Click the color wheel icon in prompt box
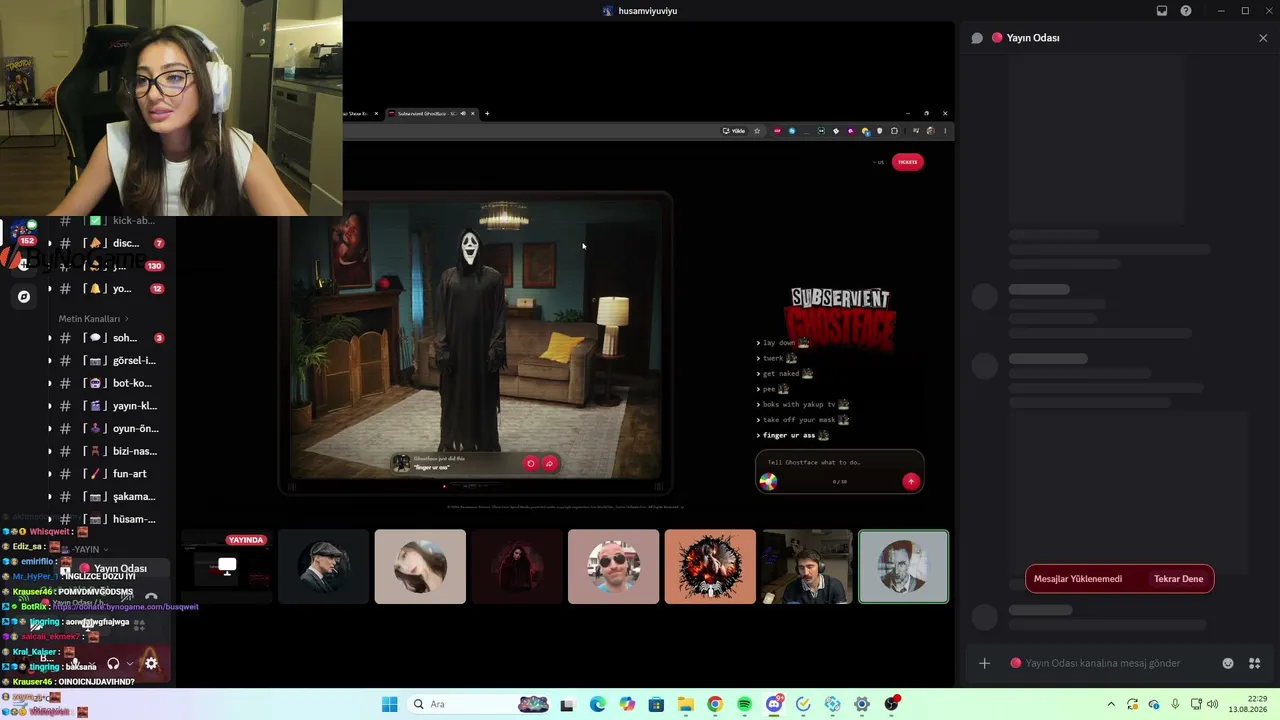This screenshot has width=1280, height=720. (x=768, y=481)
